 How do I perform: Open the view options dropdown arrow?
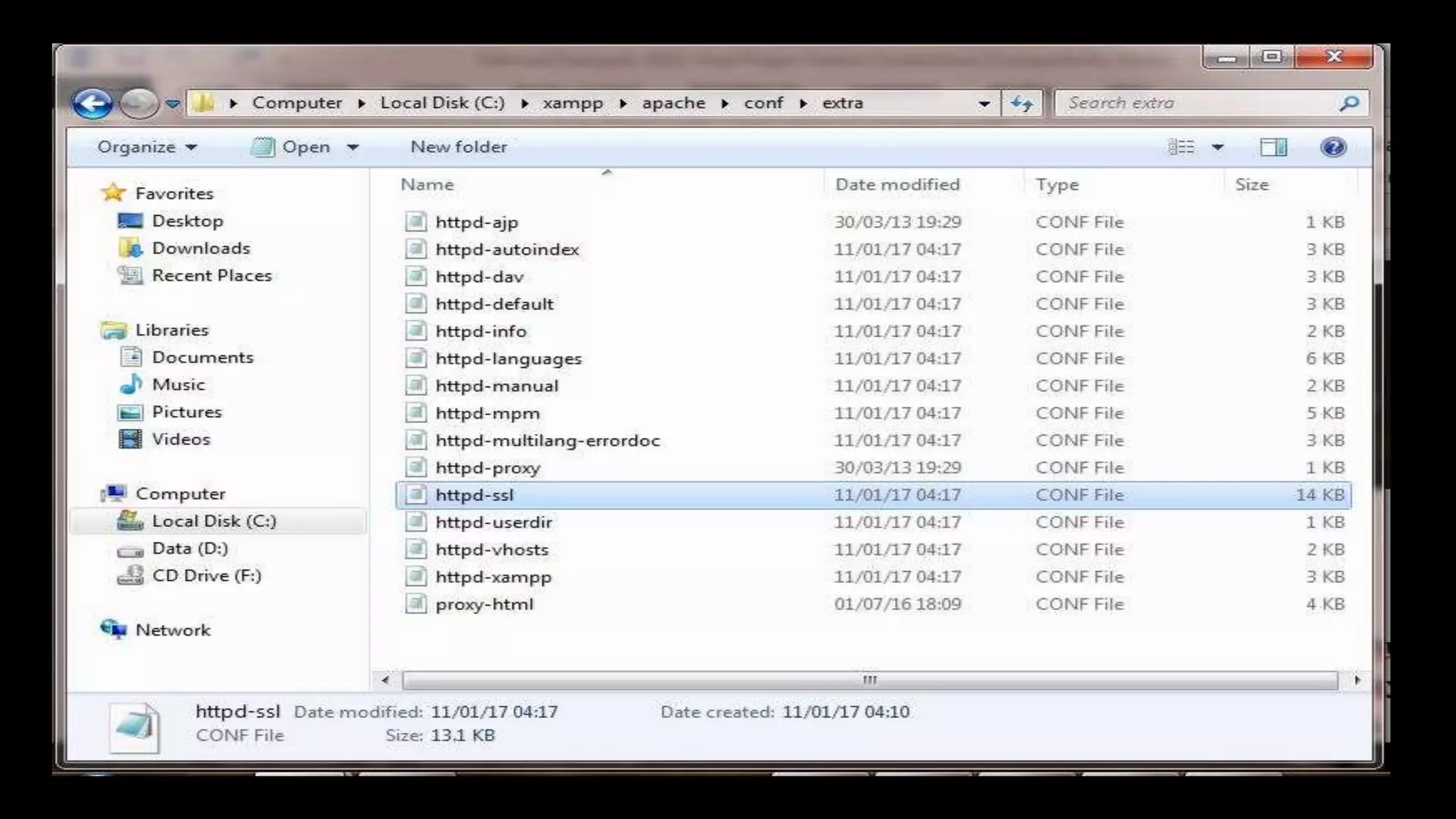point(1218,147)
